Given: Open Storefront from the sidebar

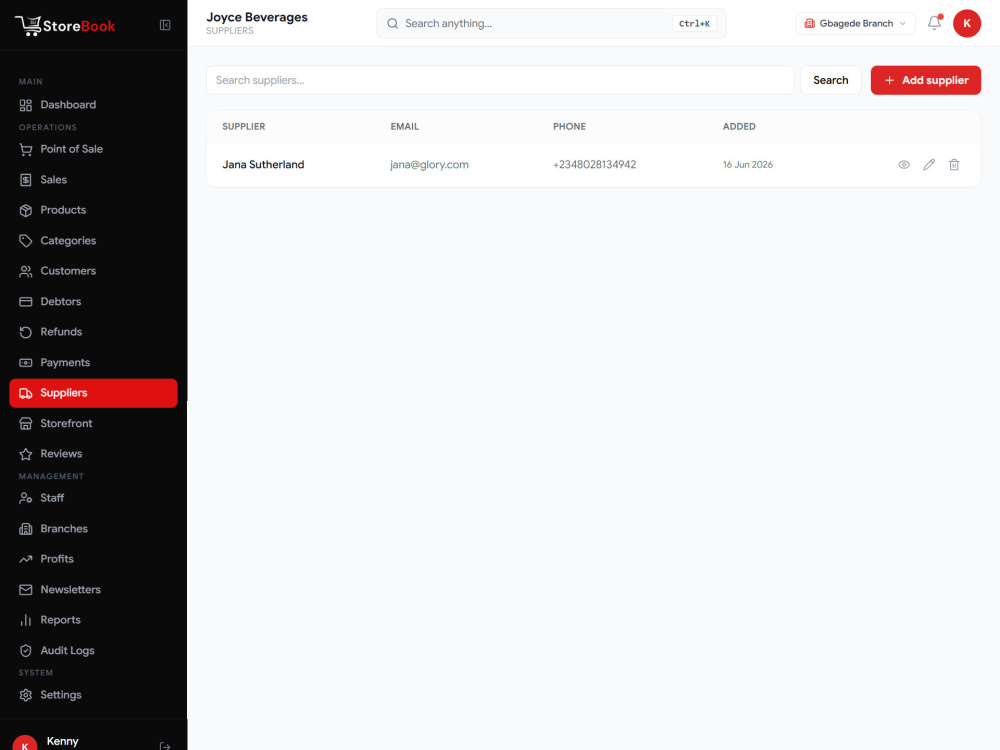Looking at the screenshot, I should coord(93,423).
